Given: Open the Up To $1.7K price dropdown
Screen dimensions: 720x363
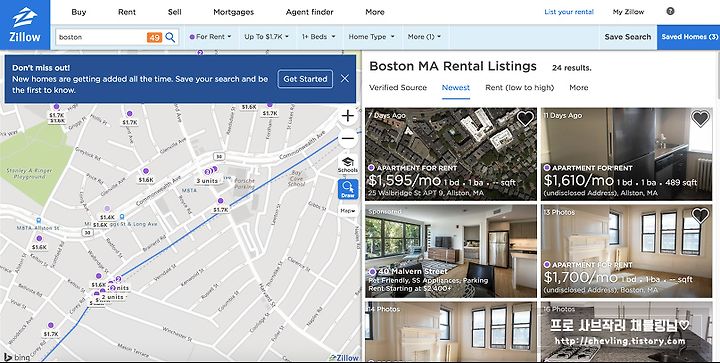Looking at the screenshot, I should (266, 37).
